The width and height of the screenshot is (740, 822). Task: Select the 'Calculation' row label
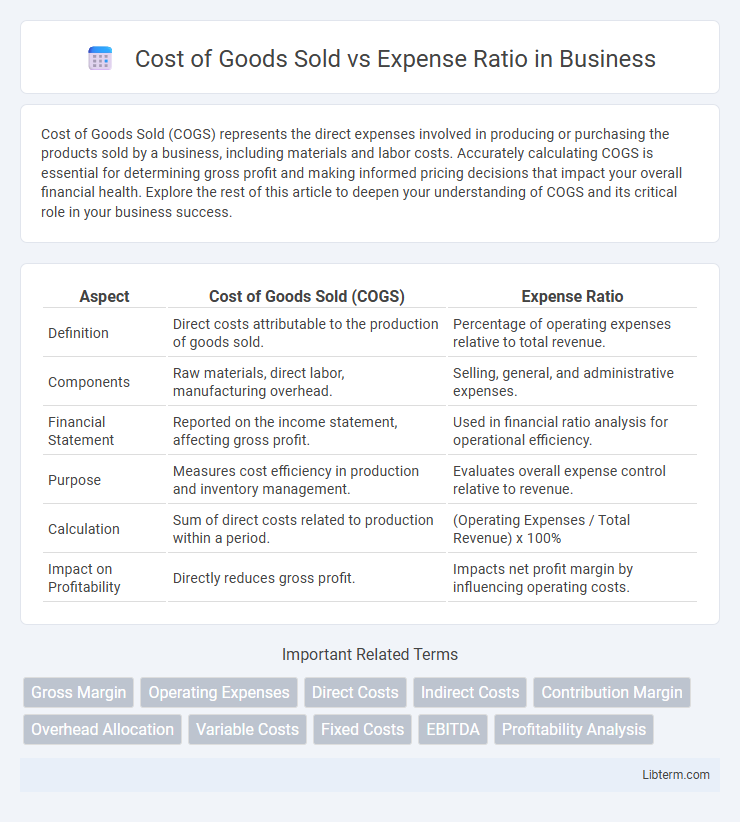click(83, 529)
